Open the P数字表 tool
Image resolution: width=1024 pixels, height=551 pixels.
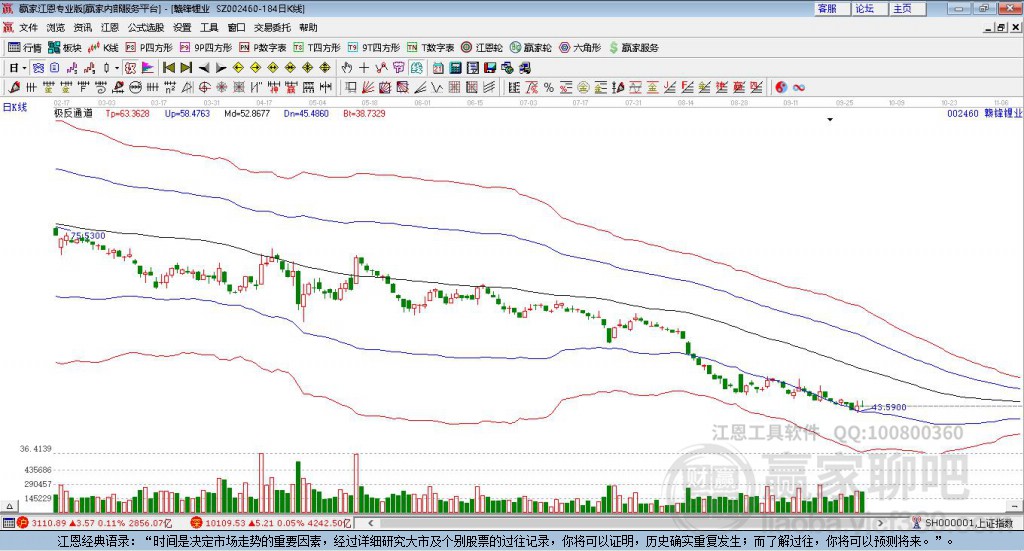(x=263, y=48)
